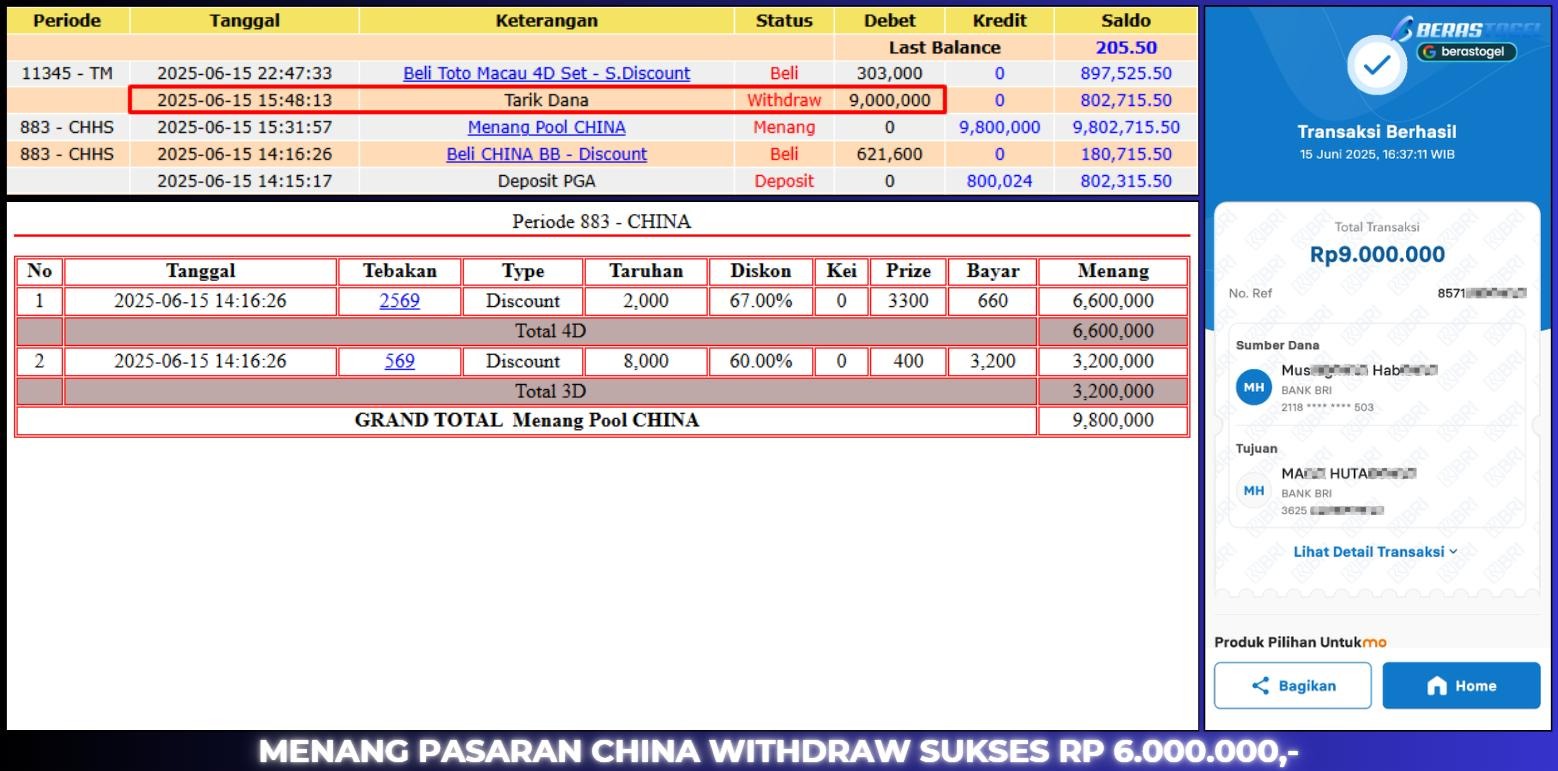Click the 2118 source account number
1558x771 pixels.
(x=1327, y=407)
